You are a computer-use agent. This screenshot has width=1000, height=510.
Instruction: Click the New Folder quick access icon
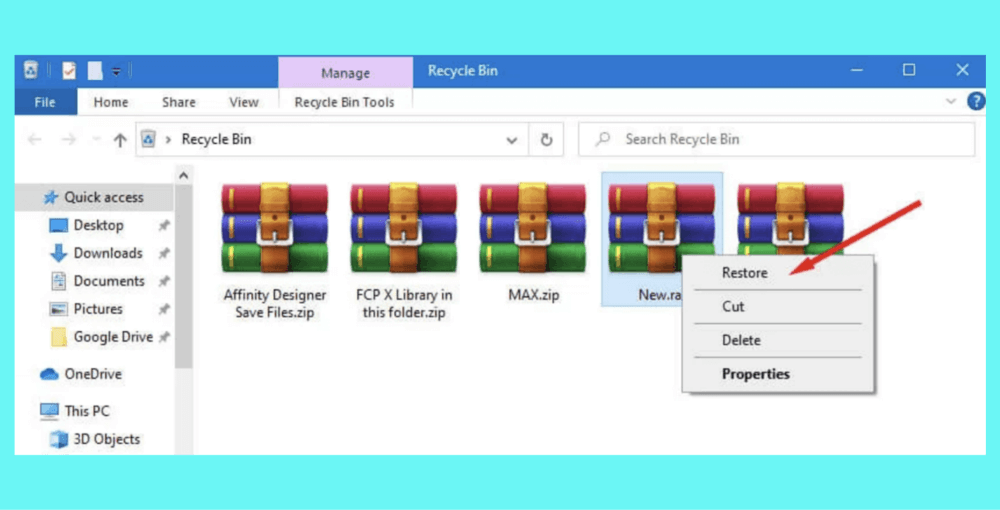pos(95,71)
